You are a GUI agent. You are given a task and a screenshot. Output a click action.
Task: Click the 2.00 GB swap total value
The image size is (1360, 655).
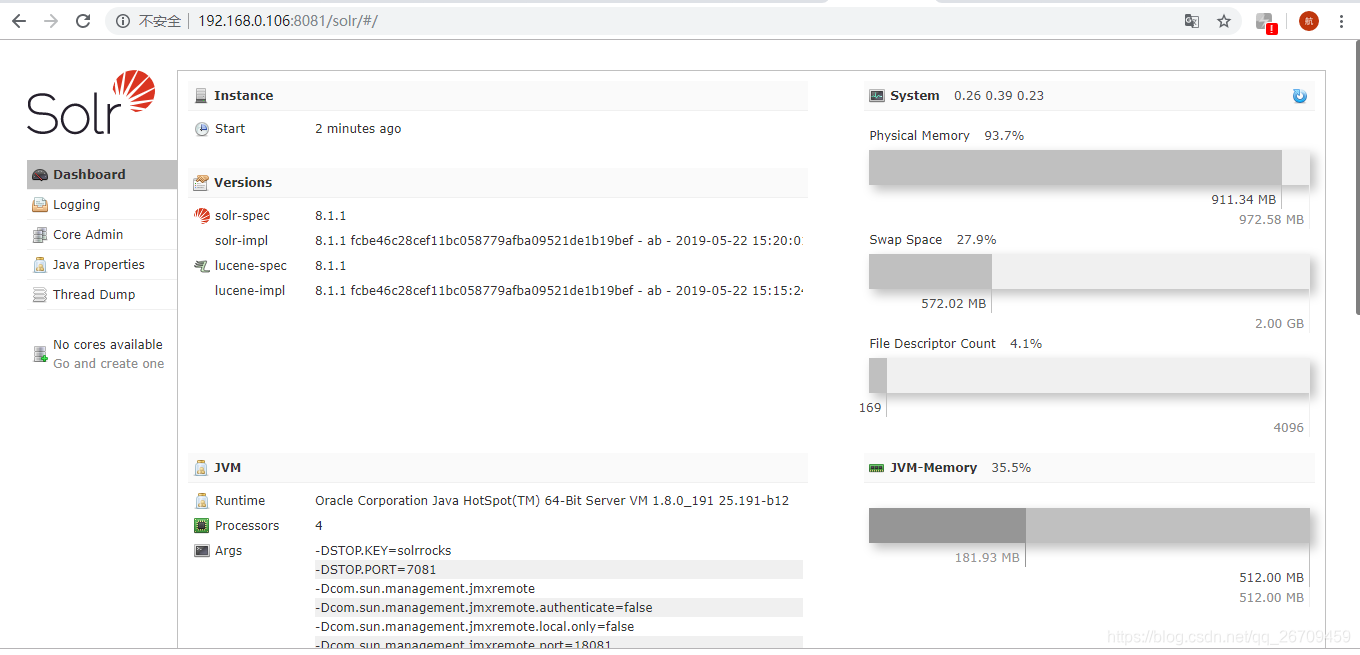pos(1279,324)
